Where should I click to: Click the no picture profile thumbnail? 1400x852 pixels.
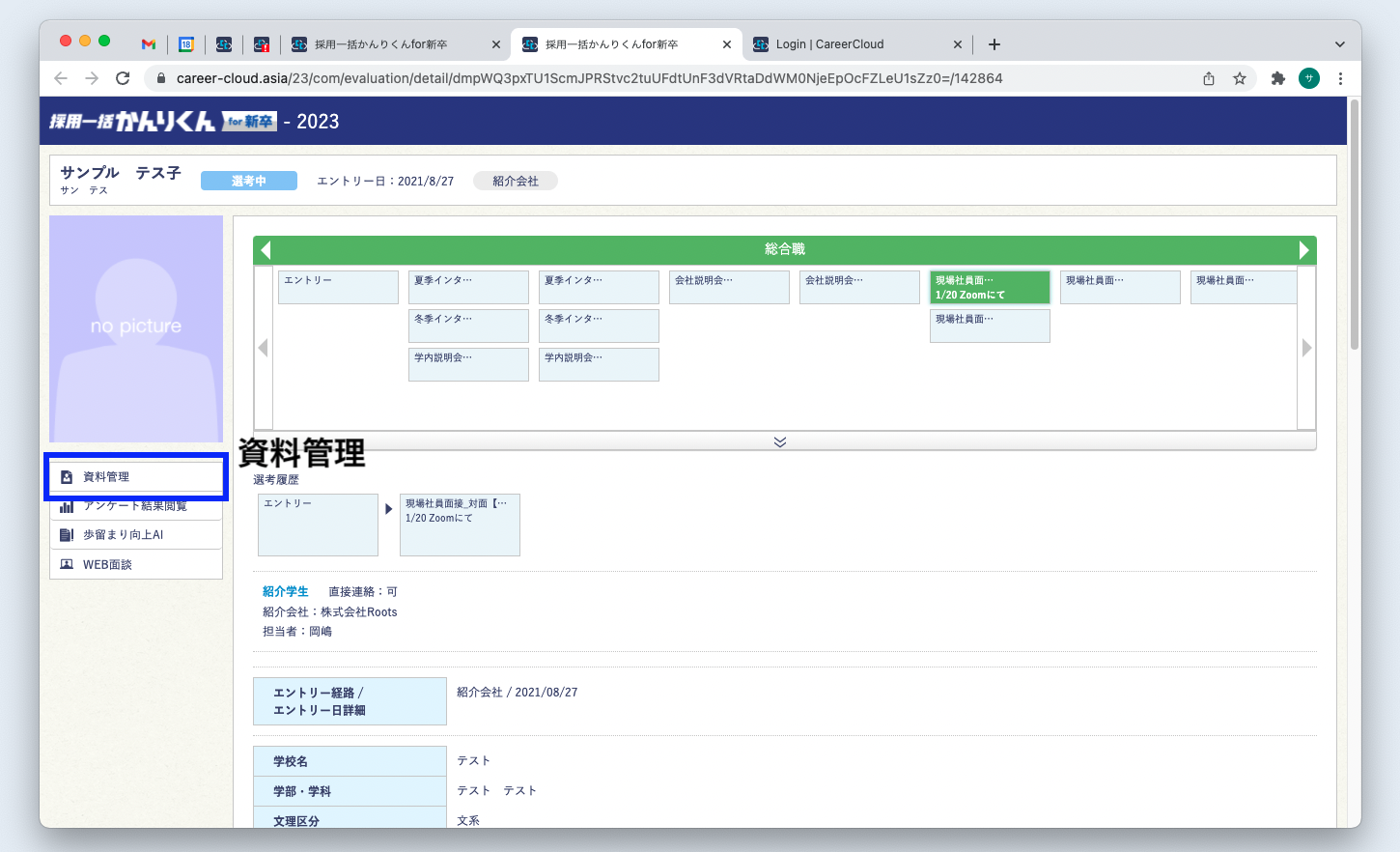click(136, 328)
